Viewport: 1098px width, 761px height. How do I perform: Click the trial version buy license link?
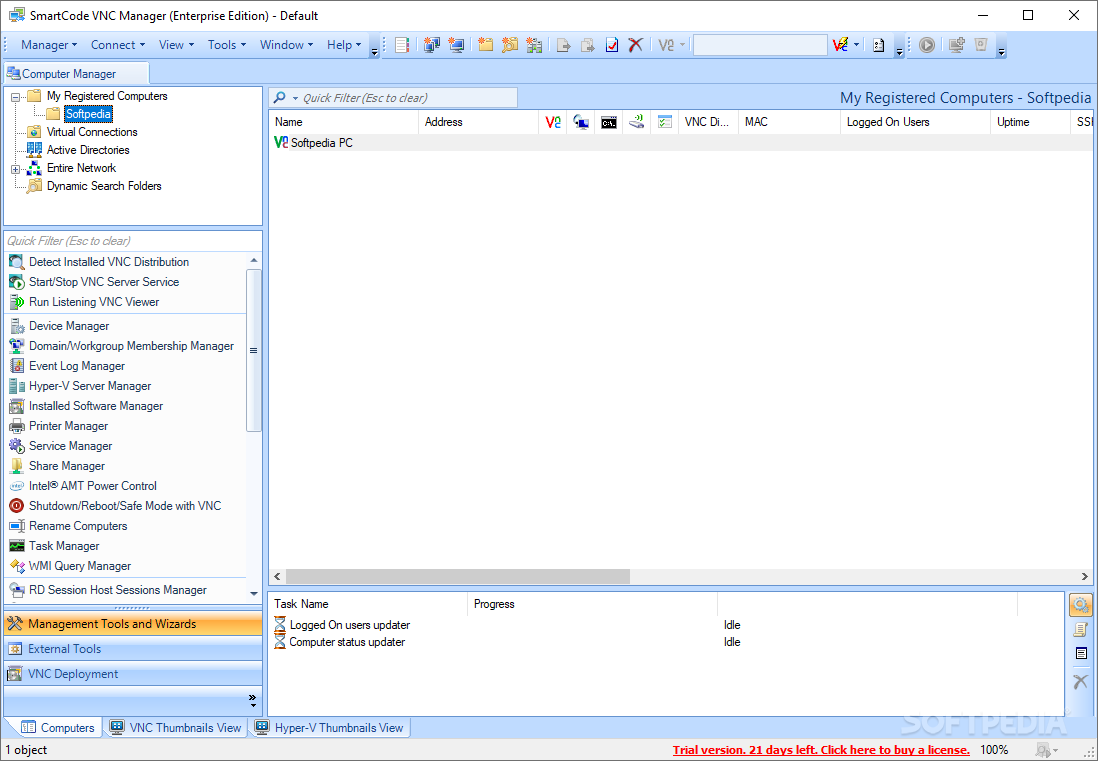point(821,750)
